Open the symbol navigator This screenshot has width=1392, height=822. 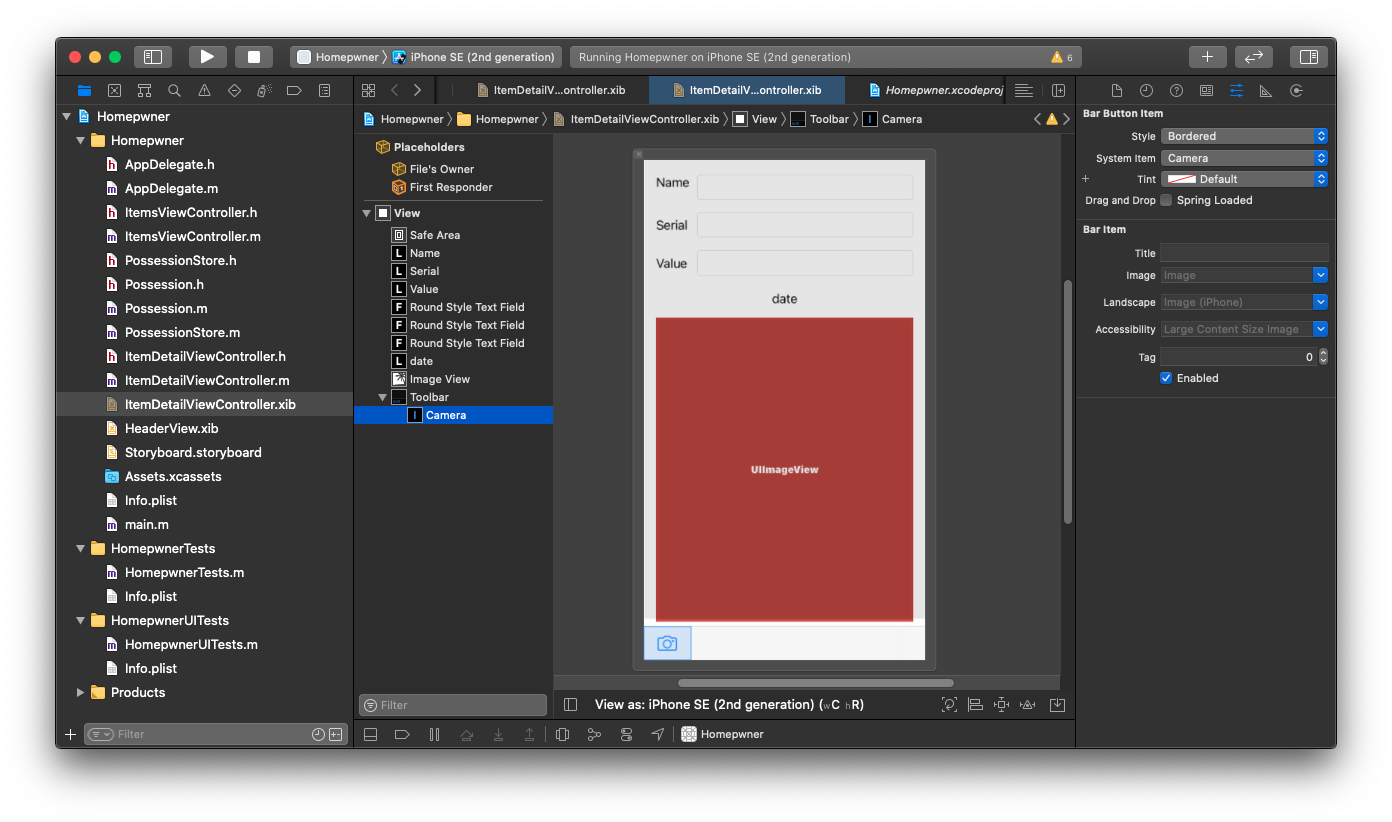pyautogui.click(x=144, y=90)
